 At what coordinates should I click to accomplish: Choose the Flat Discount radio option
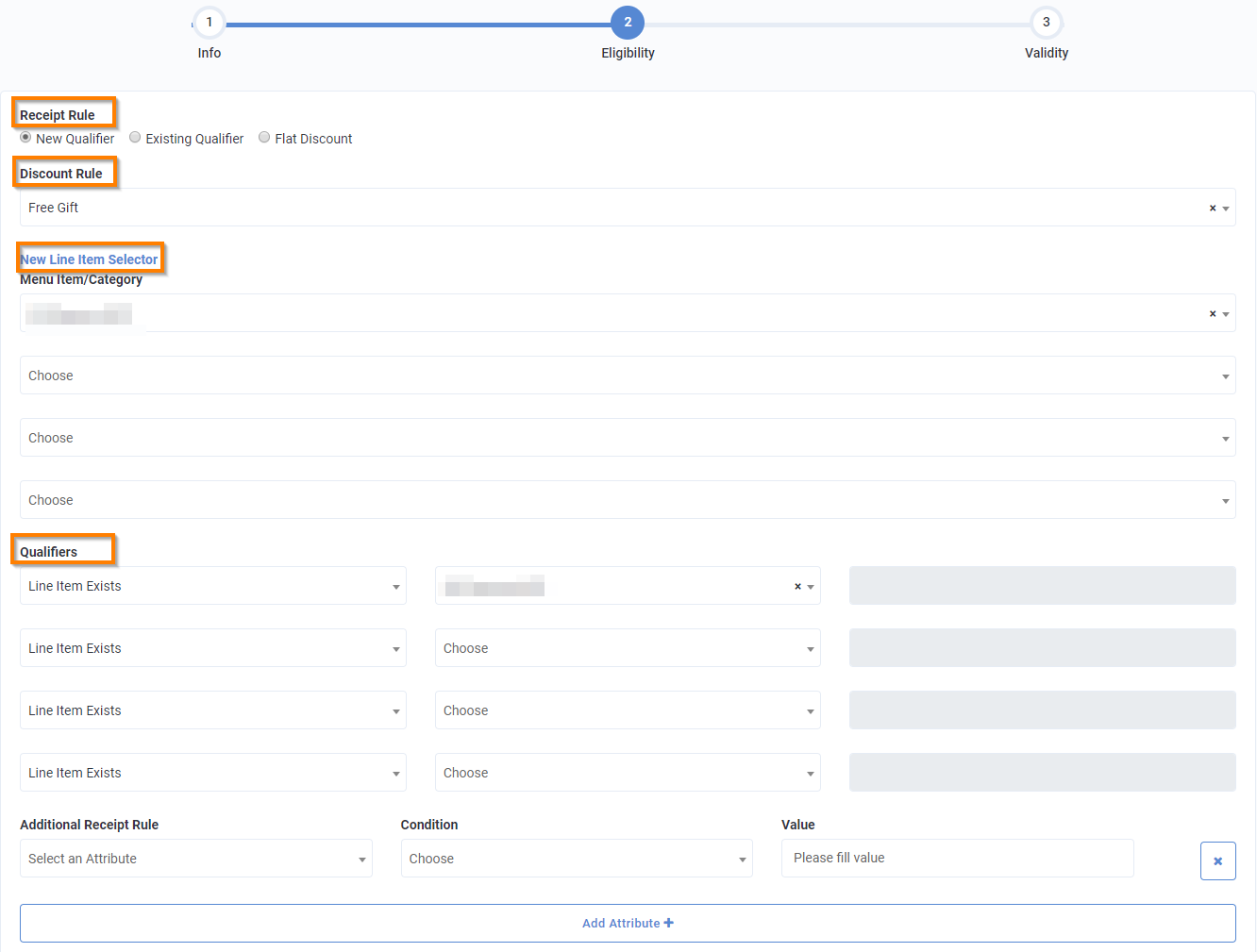(265, 138)
